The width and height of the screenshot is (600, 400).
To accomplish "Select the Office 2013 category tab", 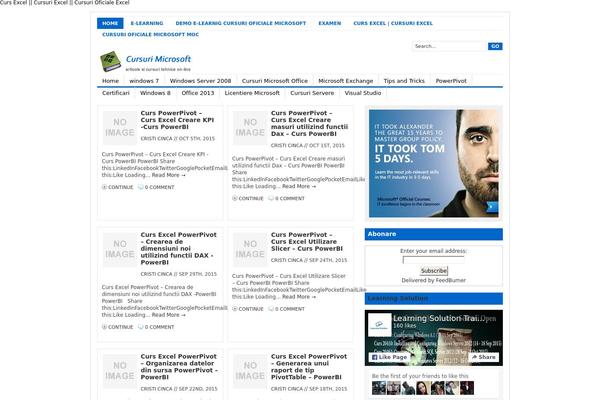I will coord(198,93).
